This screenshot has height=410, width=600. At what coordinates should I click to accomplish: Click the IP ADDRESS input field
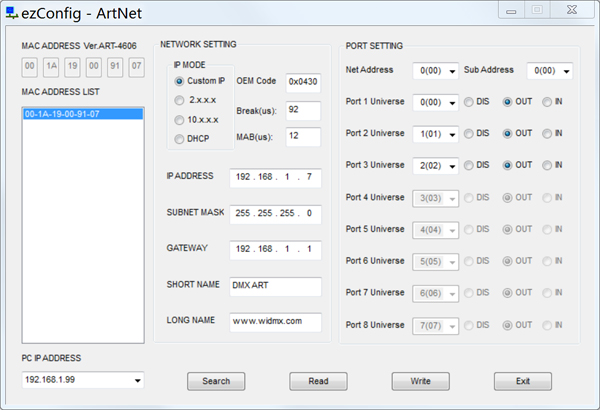[276, 178]
